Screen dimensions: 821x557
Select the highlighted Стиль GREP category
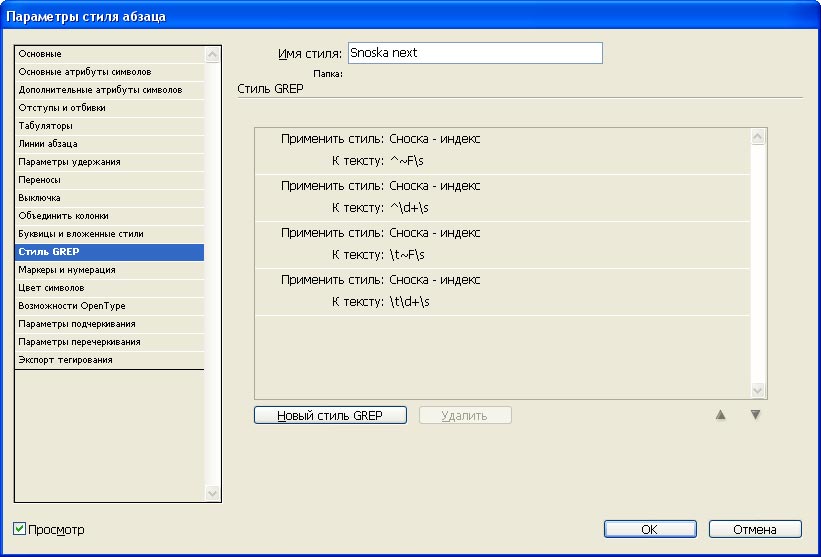[109, 252]
